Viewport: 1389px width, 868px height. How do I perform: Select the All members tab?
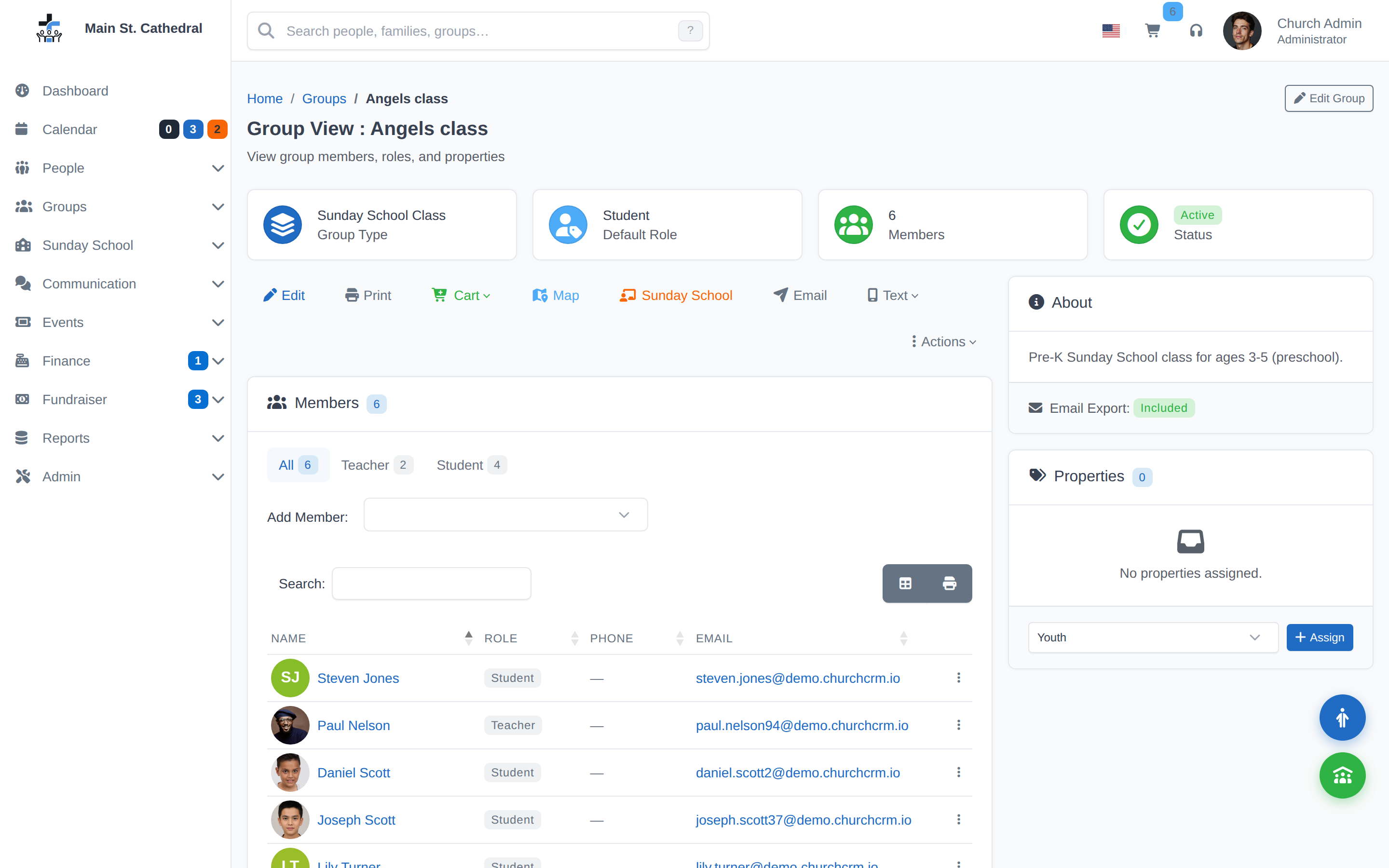298,465
